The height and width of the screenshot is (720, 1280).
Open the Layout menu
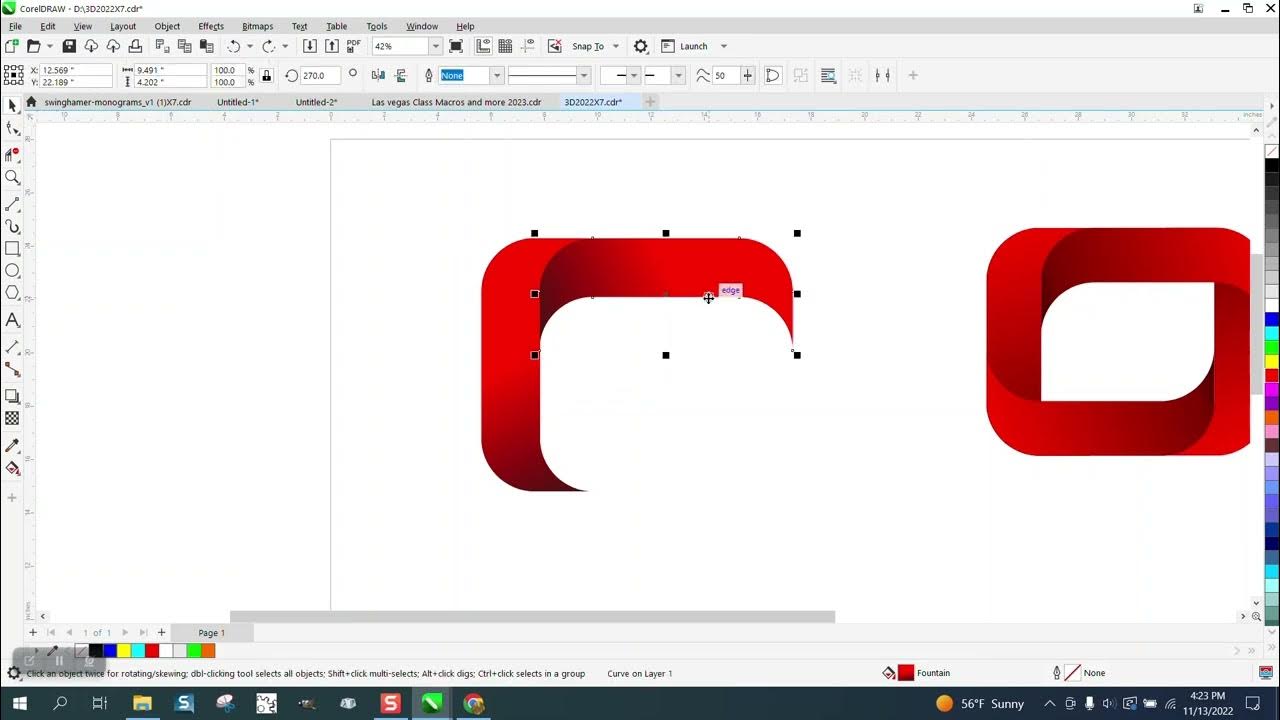[123, 26]
